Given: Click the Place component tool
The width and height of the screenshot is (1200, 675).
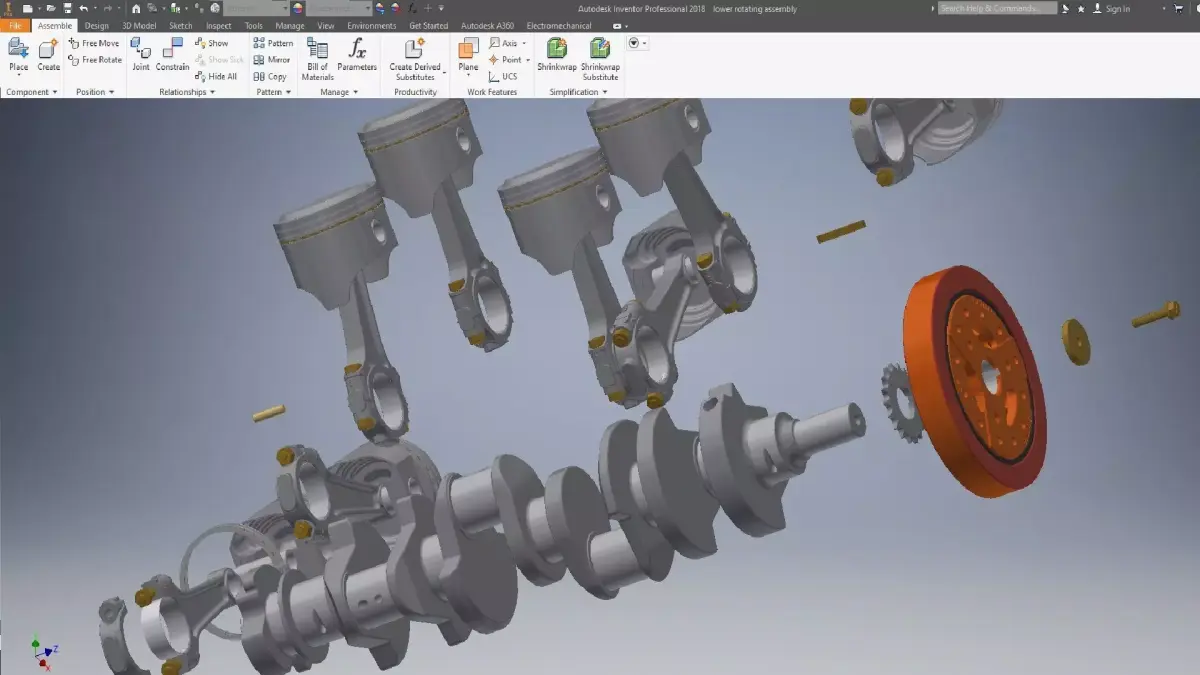Looking at the screenshot, I should click(x=18, y=56).
